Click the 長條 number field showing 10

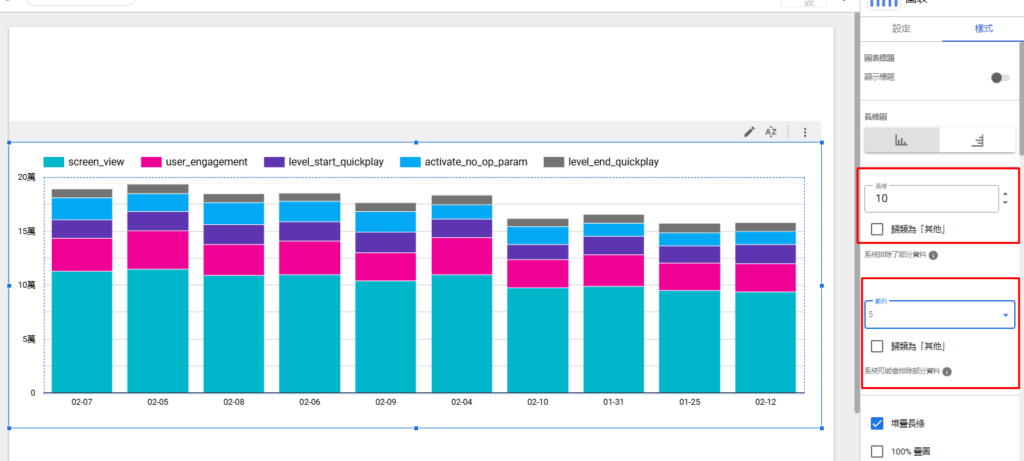coord(930,199)
